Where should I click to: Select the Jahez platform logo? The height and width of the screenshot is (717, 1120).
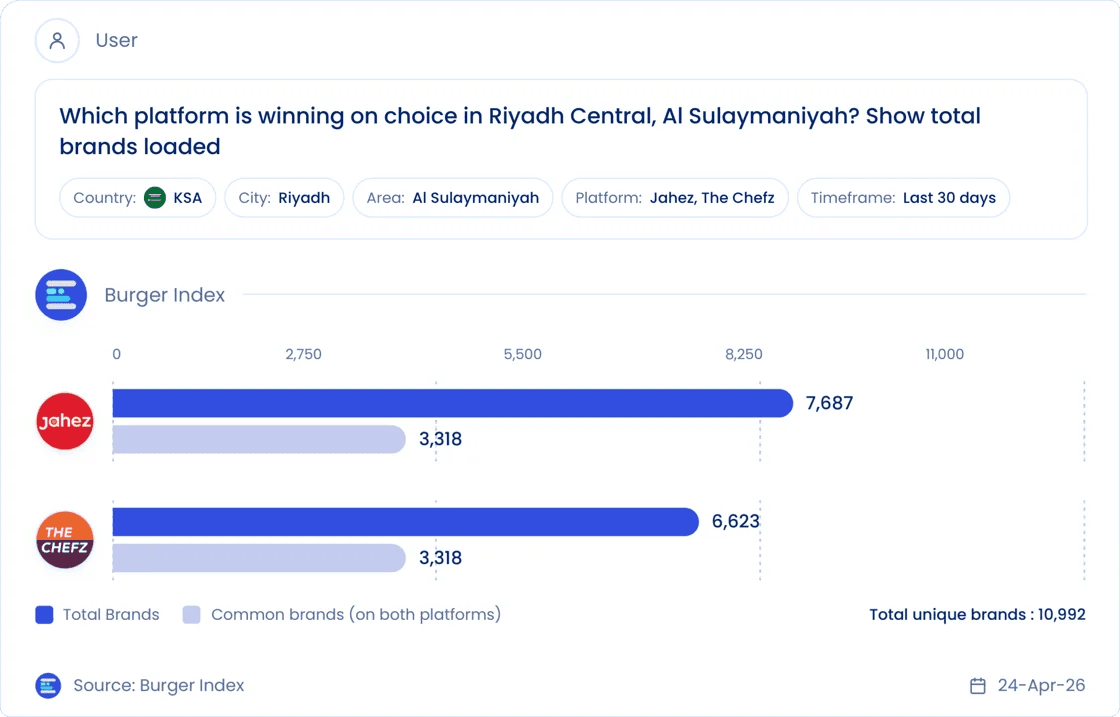point(65,421)
